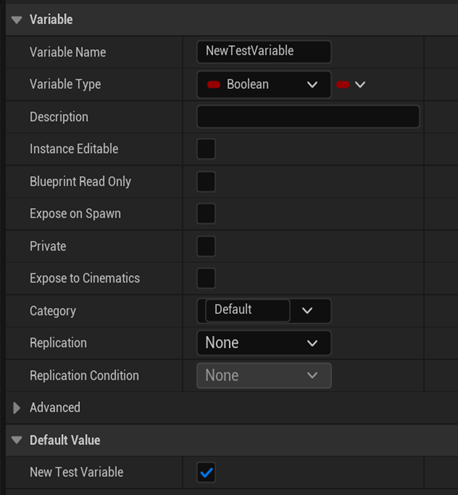
Task: Open the container type selector next to Boolean
Action: 351,85
